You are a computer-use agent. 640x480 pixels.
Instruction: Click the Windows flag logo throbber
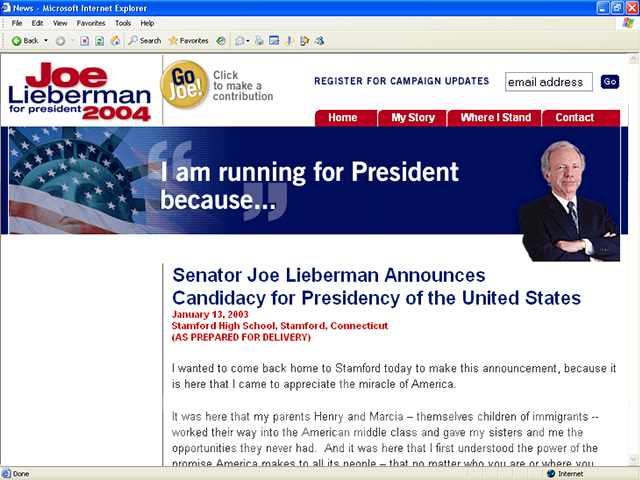[x=628, y=23]
